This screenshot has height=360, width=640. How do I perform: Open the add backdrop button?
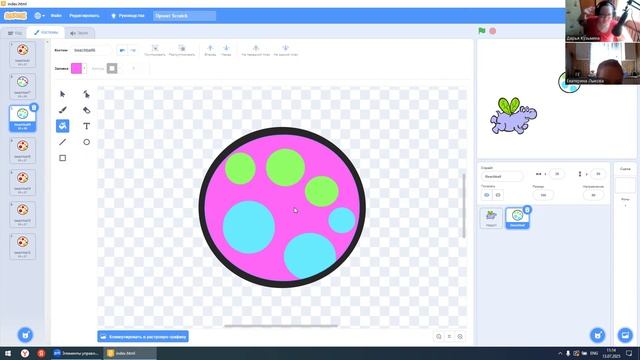[625, 335]
